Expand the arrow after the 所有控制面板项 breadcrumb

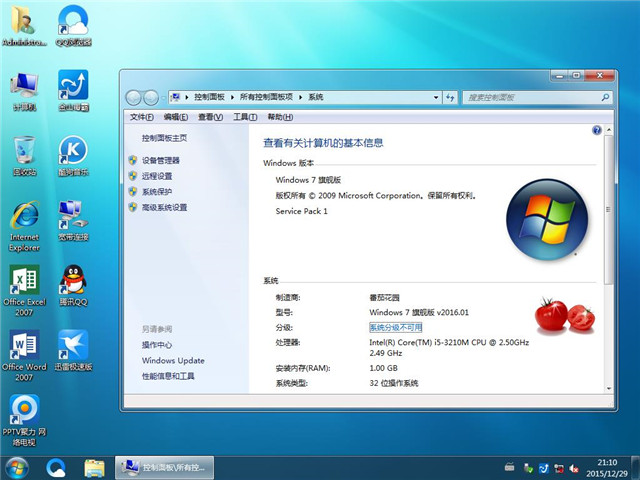tap(301, 97)
